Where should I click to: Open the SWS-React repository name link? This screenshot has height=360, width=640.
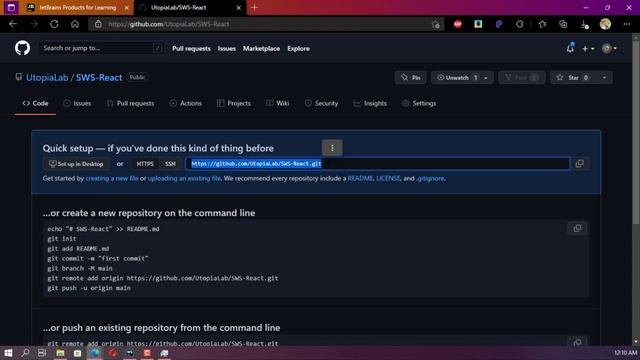99,78
